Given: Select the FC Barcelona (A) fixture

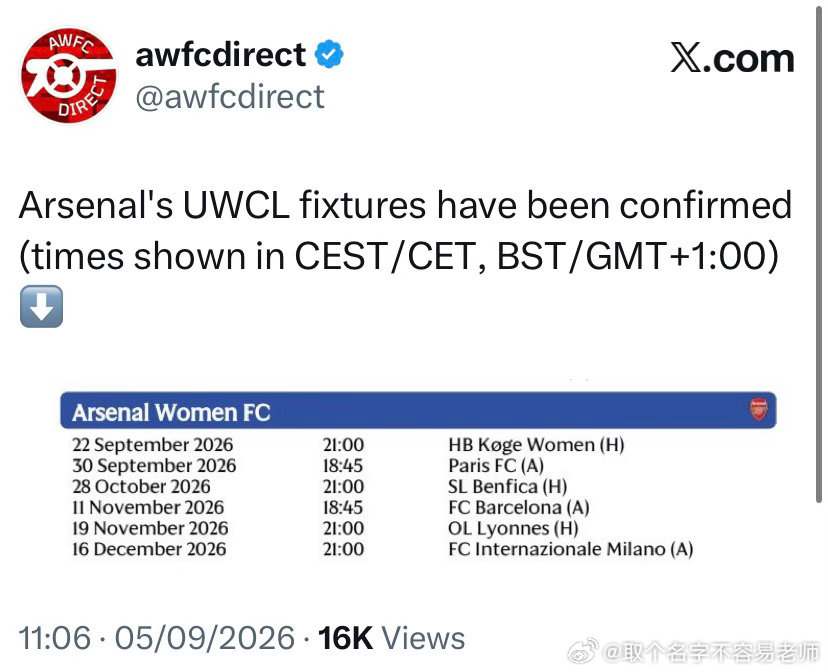Looking at the screenshot, I should [519, 507].
